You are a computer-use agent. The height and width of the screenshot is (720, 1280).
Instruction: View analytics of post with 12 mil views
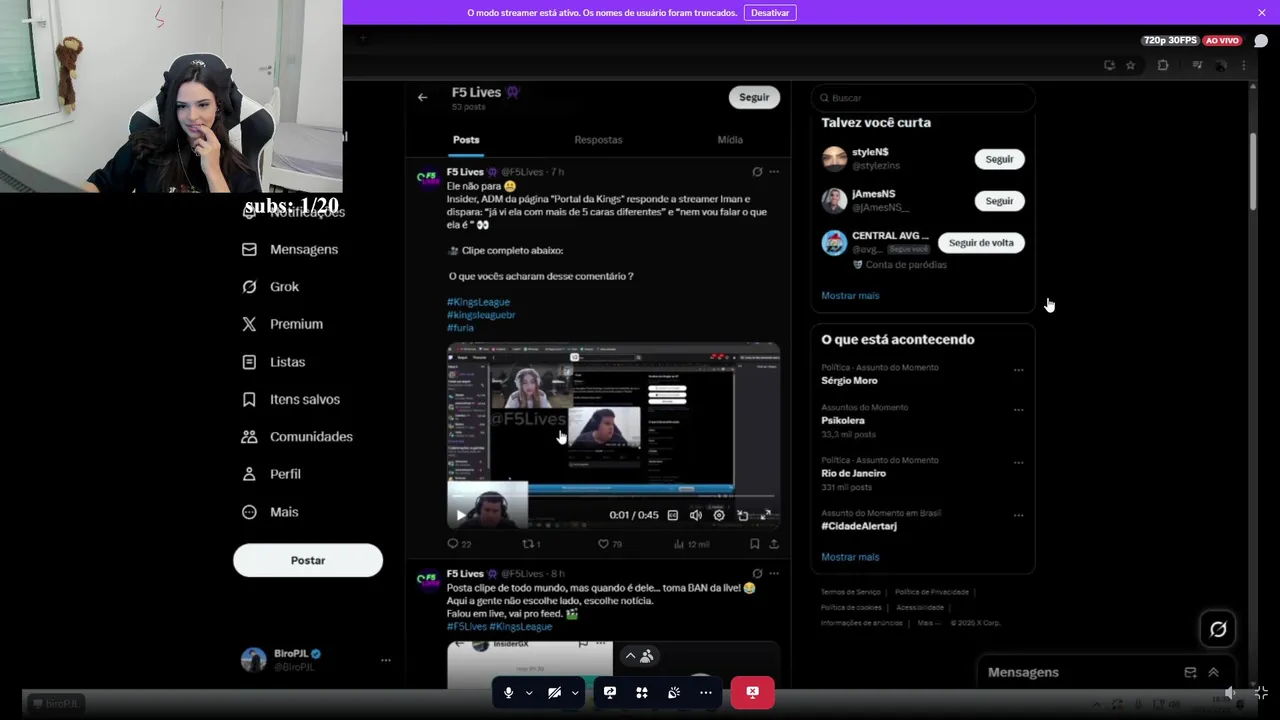point(691,544)
